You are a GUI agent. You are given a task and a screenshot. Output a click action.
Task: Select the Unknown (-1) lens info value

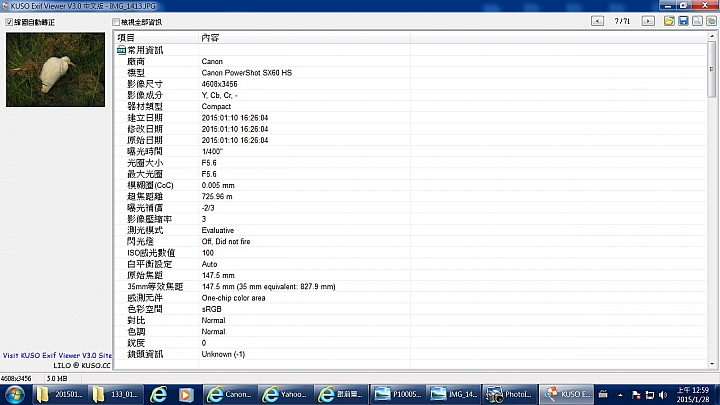click(x=224, y=354)
